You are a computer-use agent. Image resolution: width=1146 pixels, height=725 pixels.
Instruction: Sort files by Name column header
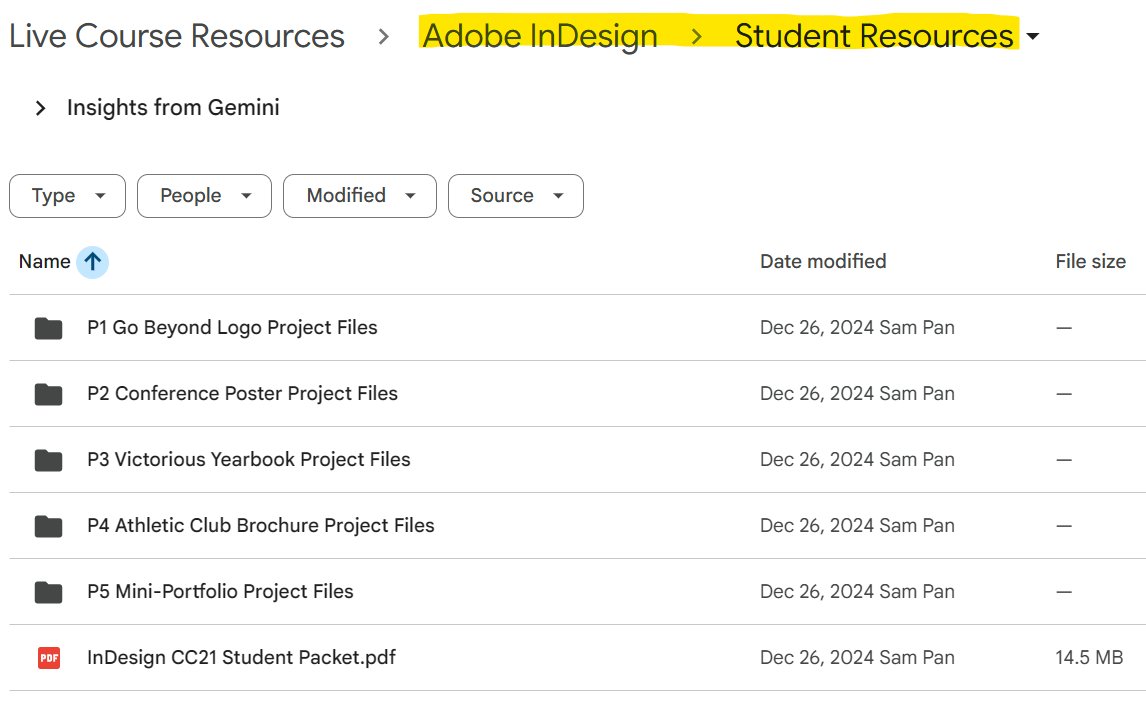click(44, 262)
